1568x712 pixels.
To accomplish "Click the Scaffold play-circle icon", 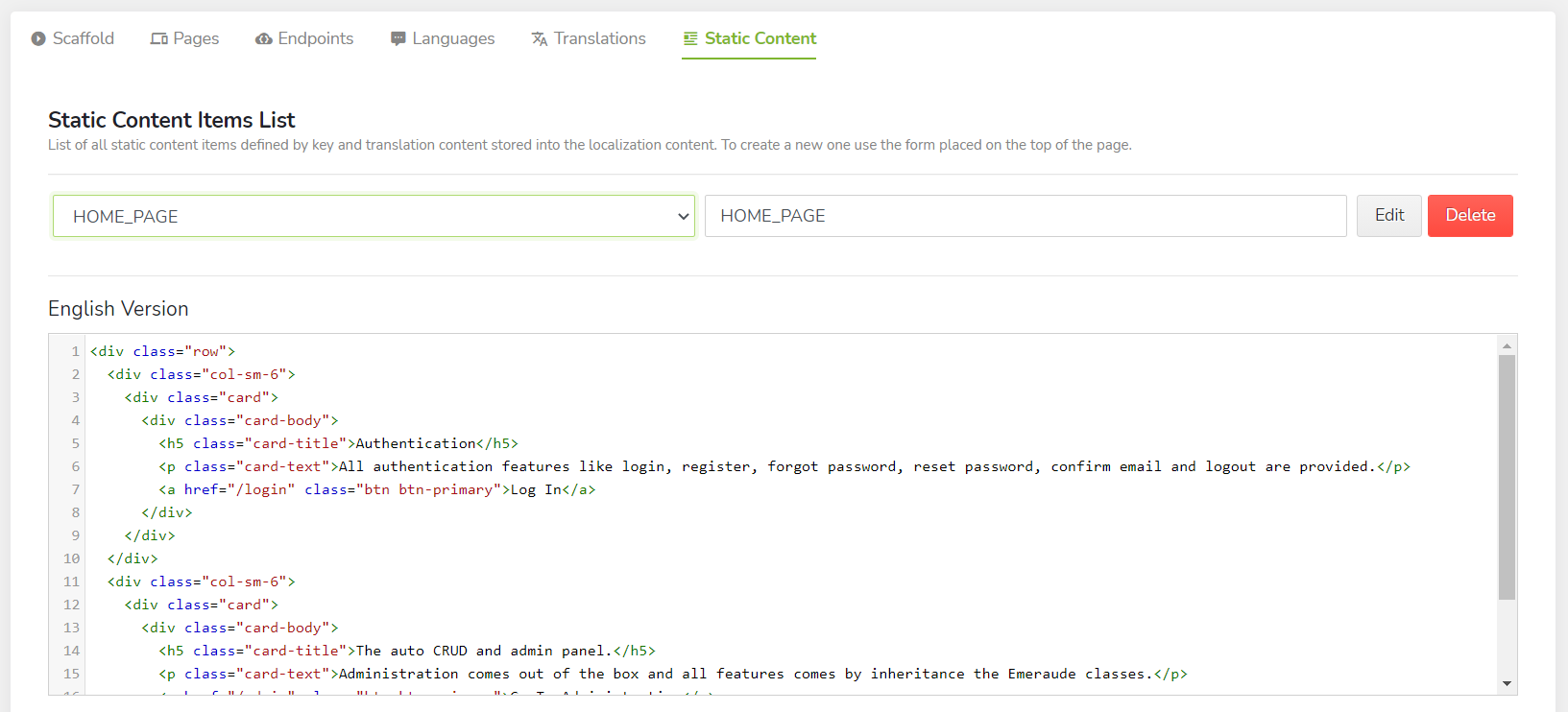I will 38,39.
